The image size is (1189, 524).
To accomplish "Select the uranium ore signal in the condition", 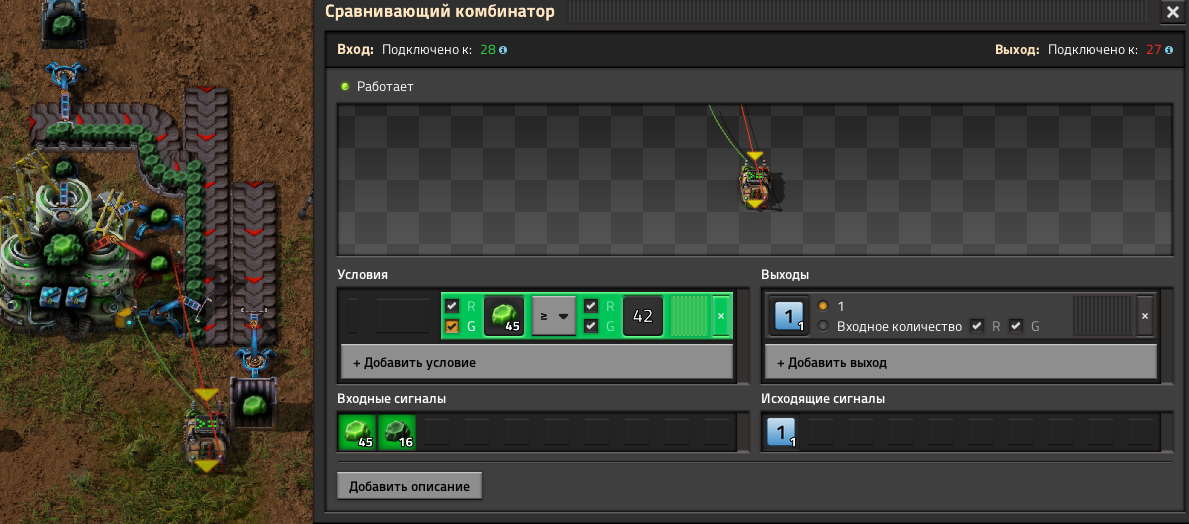I will tap(503, 315).
